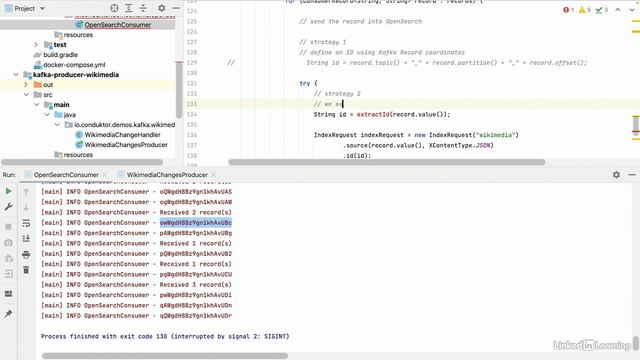
Task: Go to previous highlighted error arrow
Action: tap(618, 10)
